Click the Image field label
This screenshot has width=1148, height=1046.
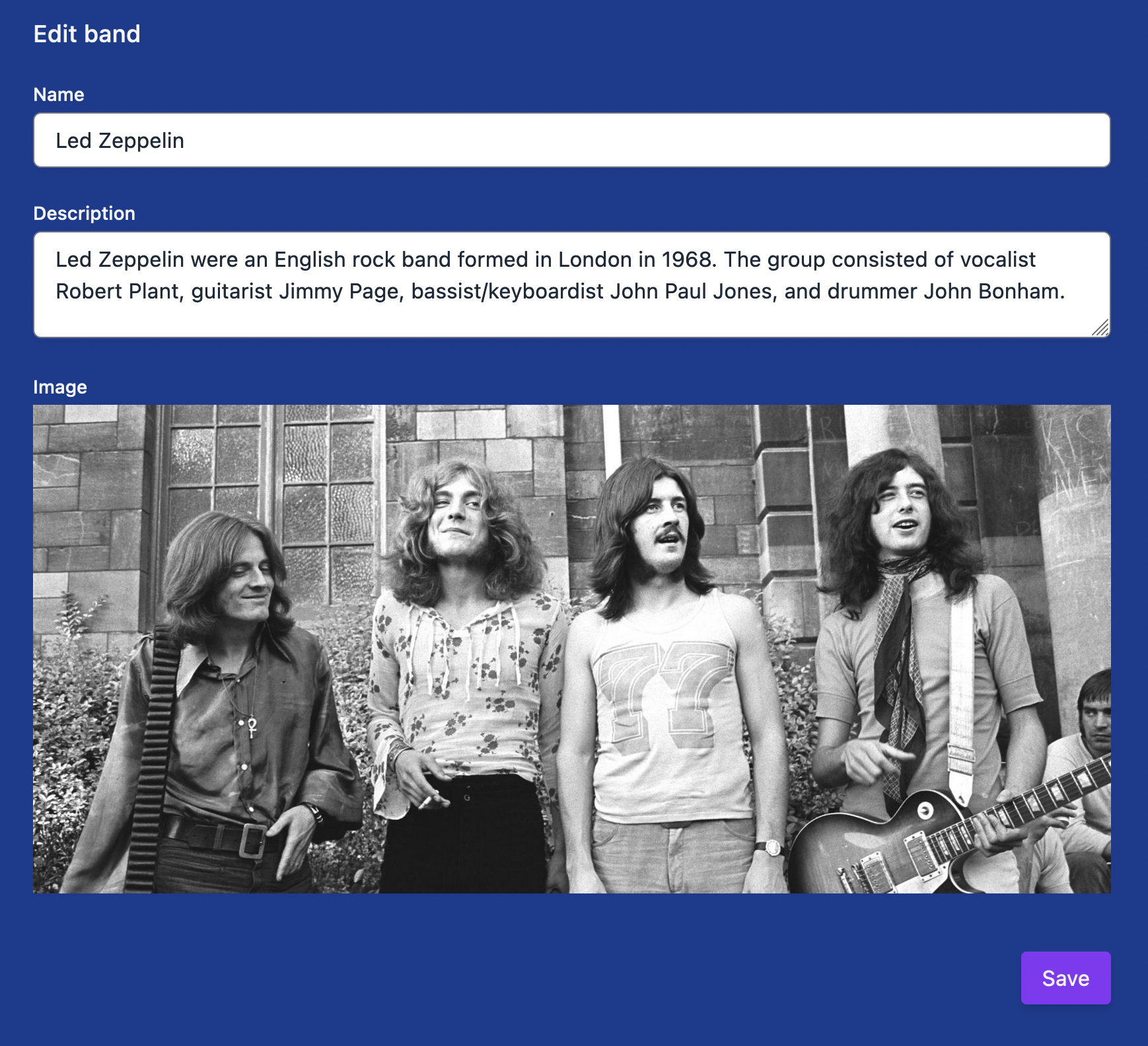pos(60,387)
